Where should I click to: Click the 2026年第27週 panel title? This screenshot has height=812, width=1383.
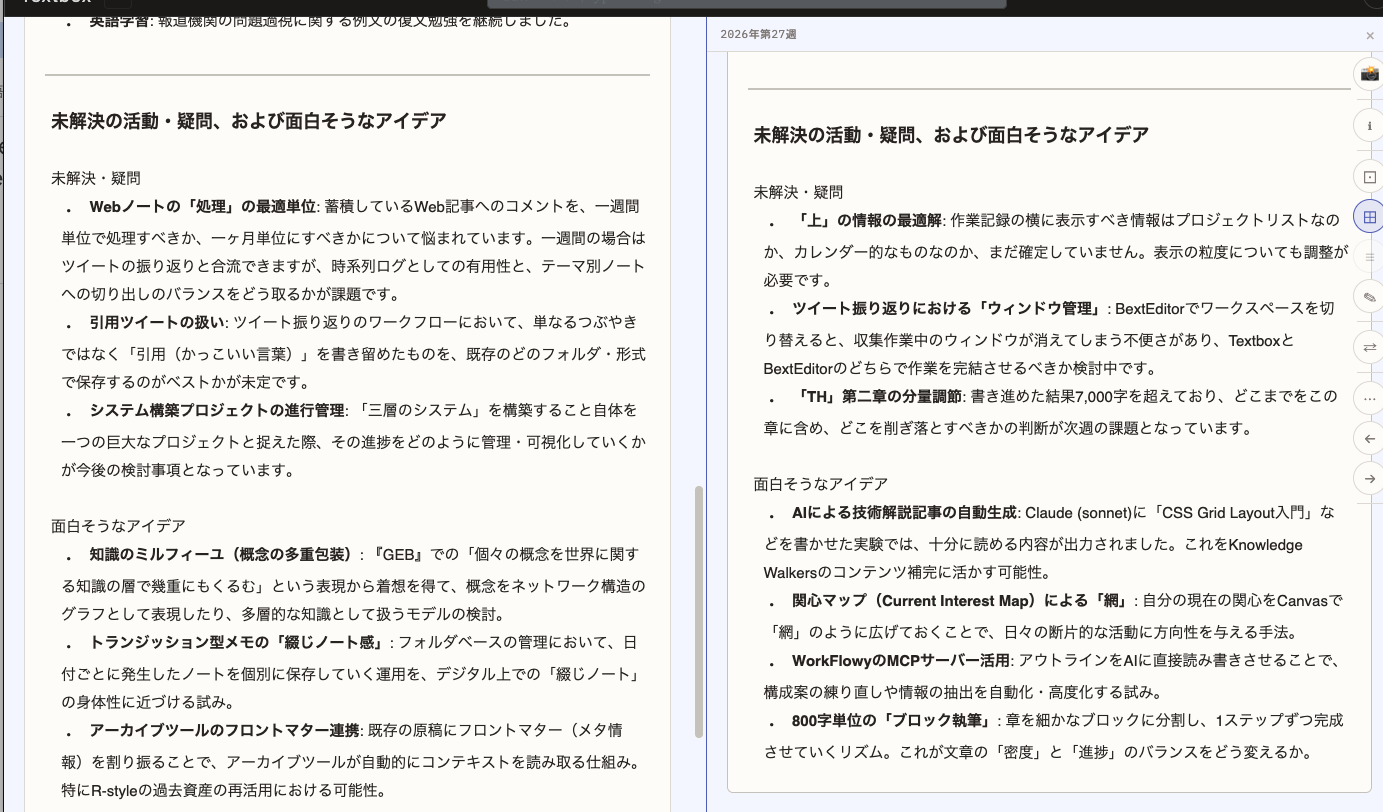click(x=758, y=34)
